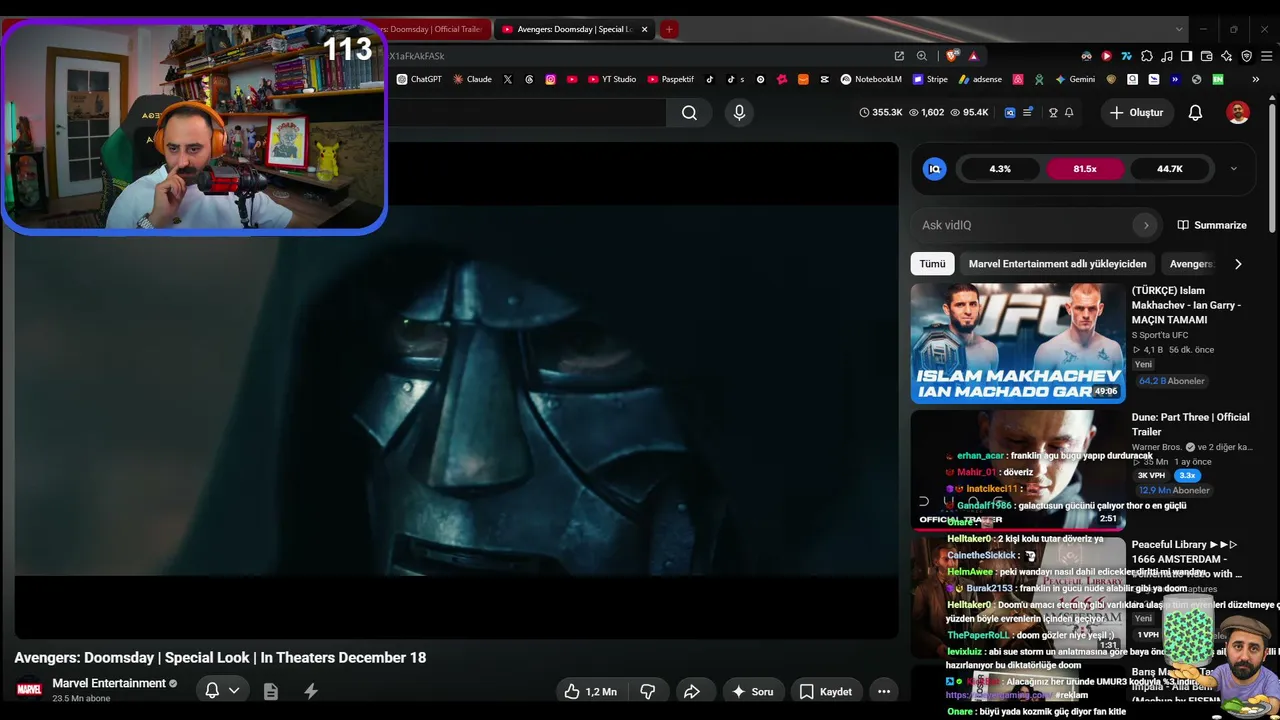Click the (TÜRKÇE) Islam Makhachev video title

pos(1187,305)
